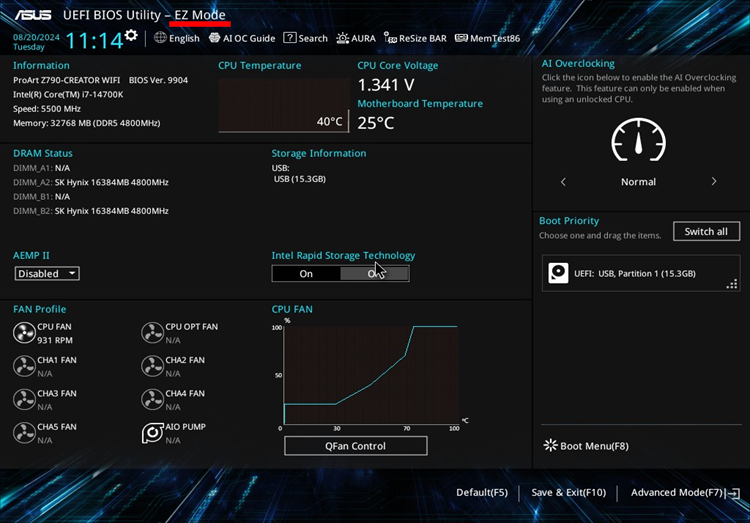
Task: Open the AI OC Guide
Action: [242, 38]
